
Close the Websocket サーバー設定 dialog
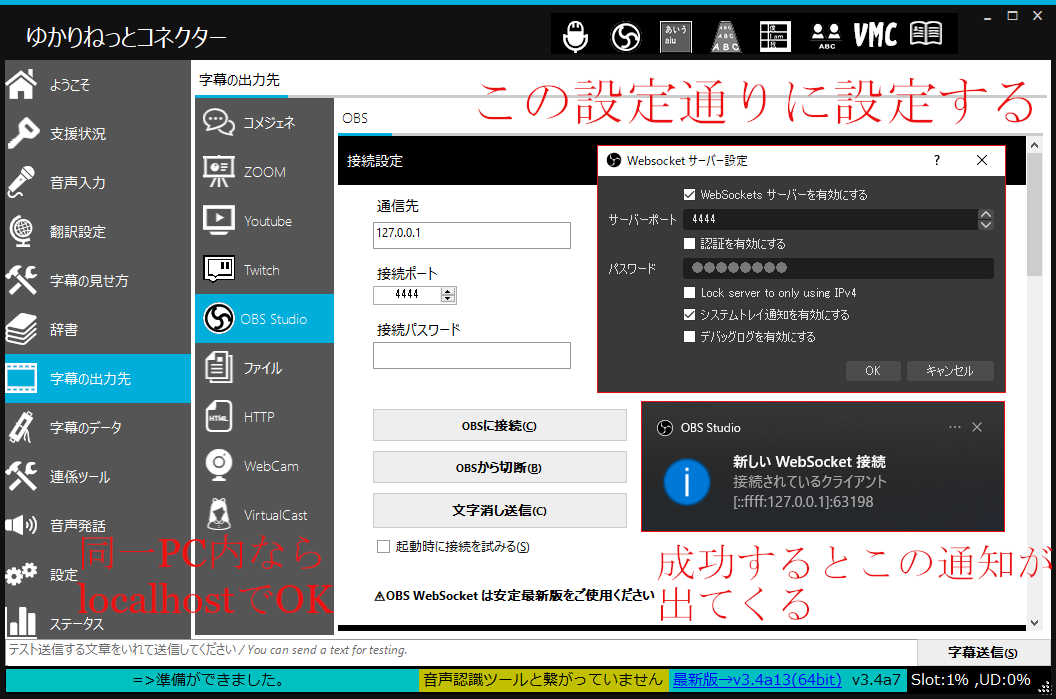pyautogui.click(x=982, y=160)
